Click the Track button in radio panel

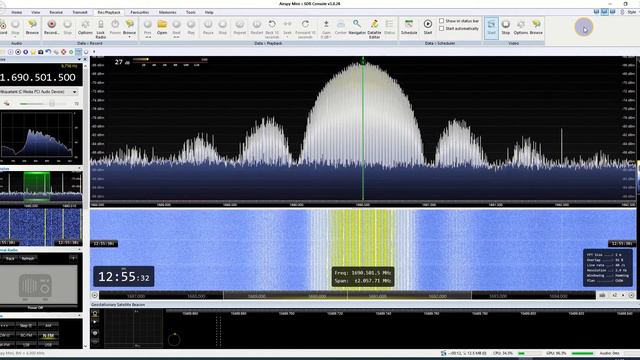tap(10, 258)
